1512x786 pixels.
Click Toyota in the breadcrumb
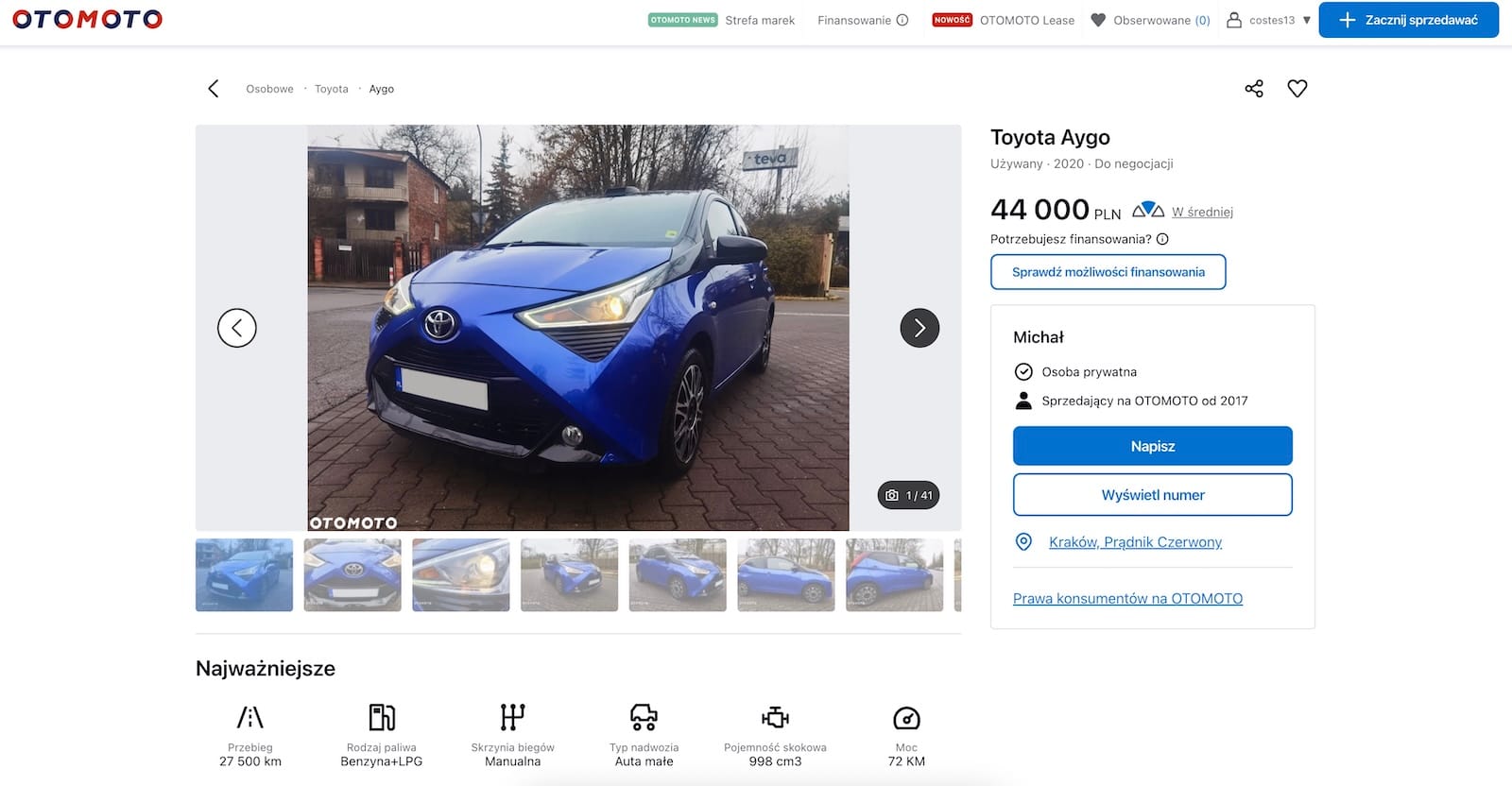pyautogui.click(x=332, y=89)
